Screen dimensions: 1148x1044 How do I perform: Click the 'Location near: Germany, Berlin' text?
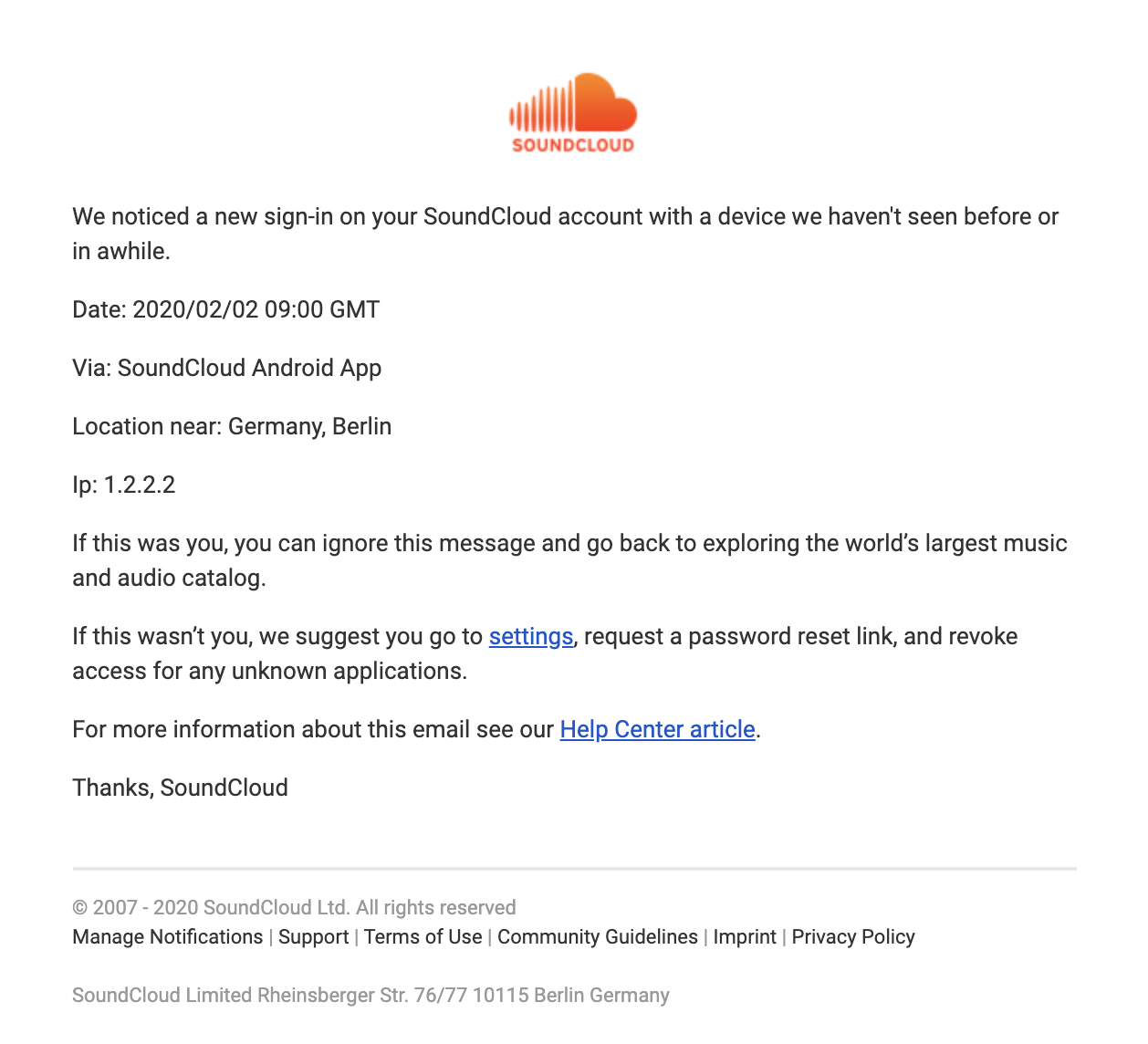[232, 426]
